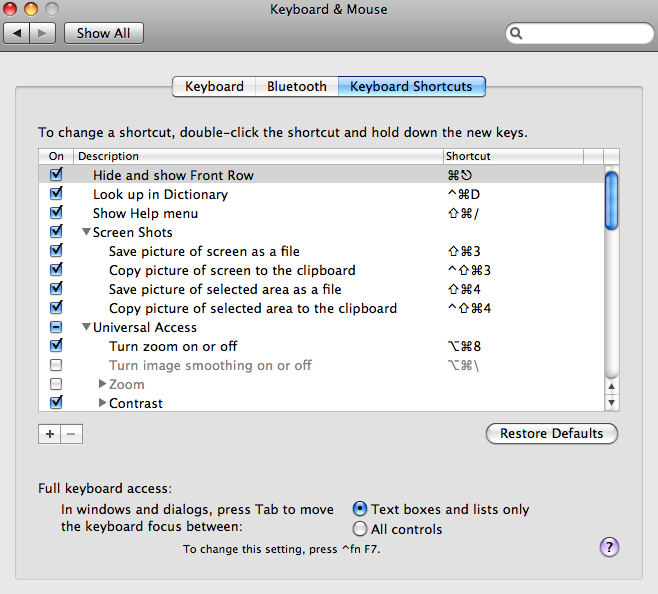Switch to the Bluetooth tab
This screenshot has height=594, width=658.
pos(297,86)
